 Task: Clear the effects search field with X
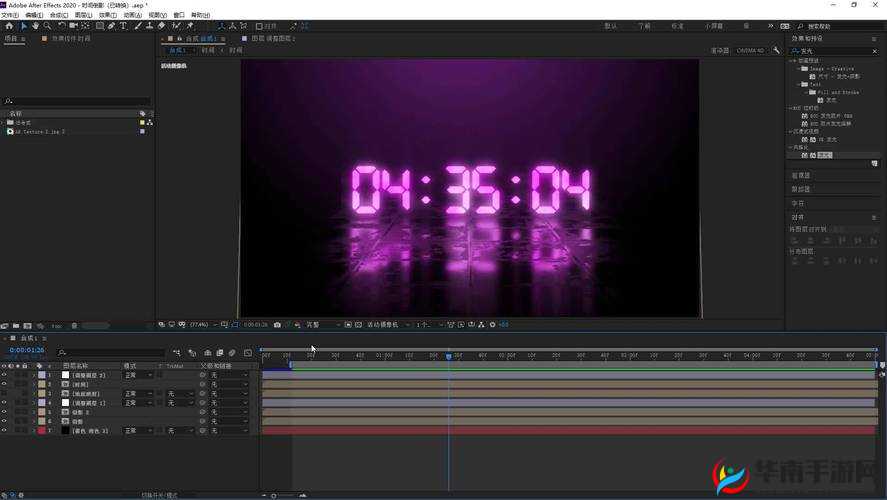coord(877,51)
